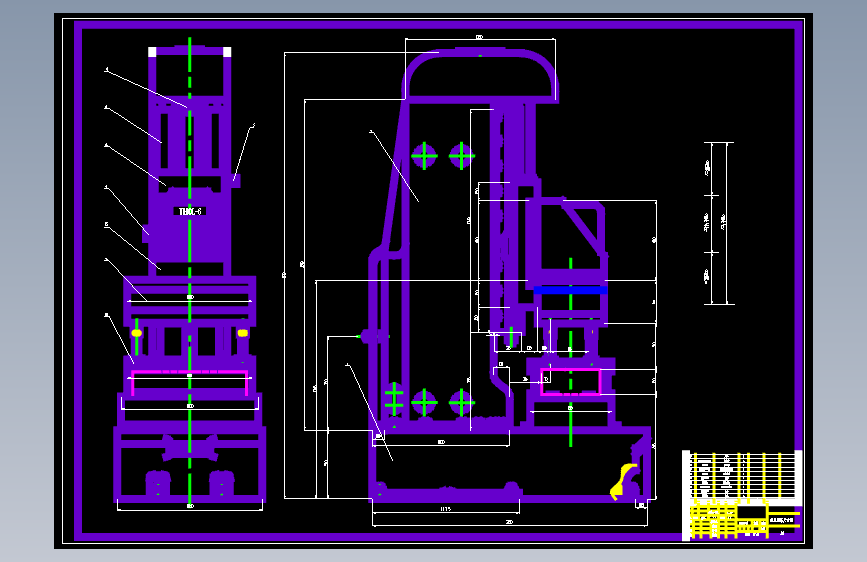Pick the vertical dimension chain right of the side view
Screen dimensions: 867x562
[718, 223]
